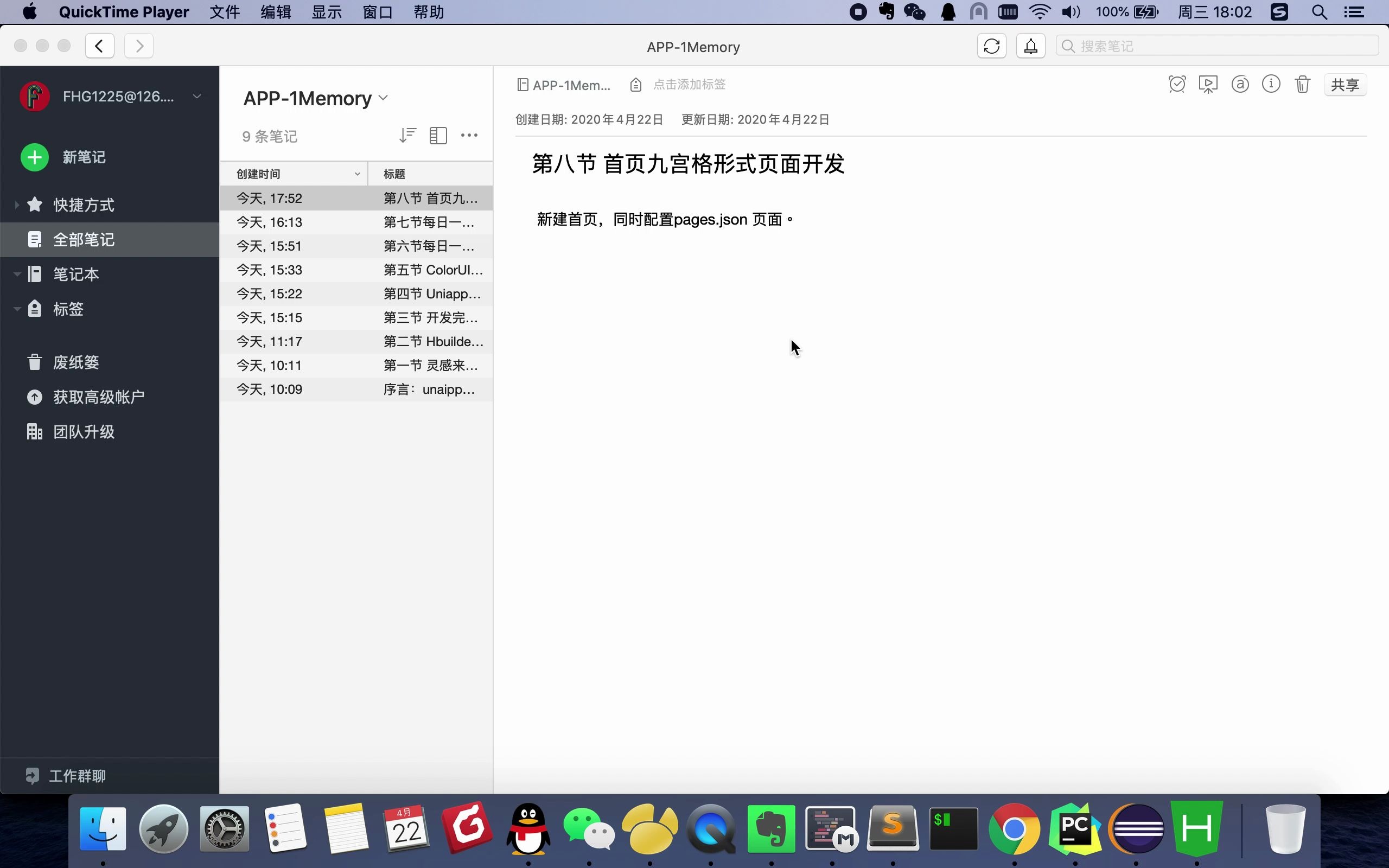Click Evernote icon in Dock
1389x868 pixels.
tap(770, 828)
